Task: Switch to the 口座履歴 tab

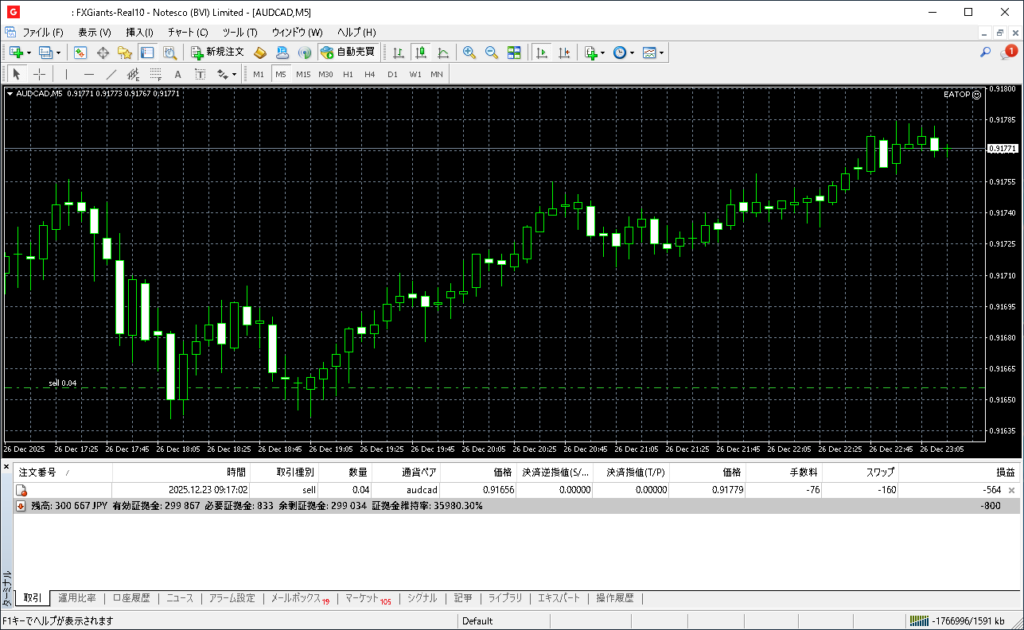Action: click(x=131, y=598)
